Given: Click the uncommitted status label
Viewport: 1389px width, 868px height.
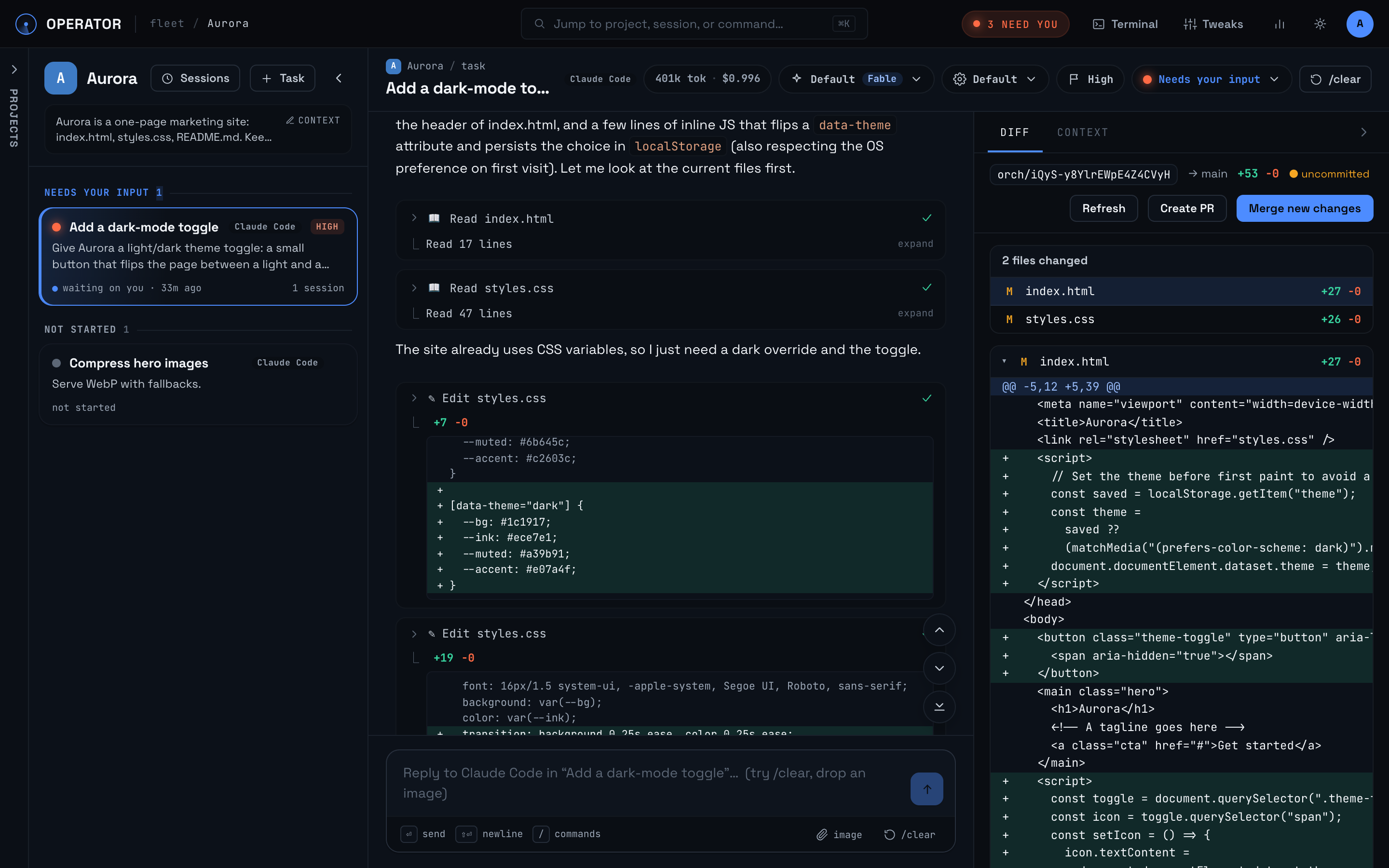Looking at the screenshot, I should 1329,174.
